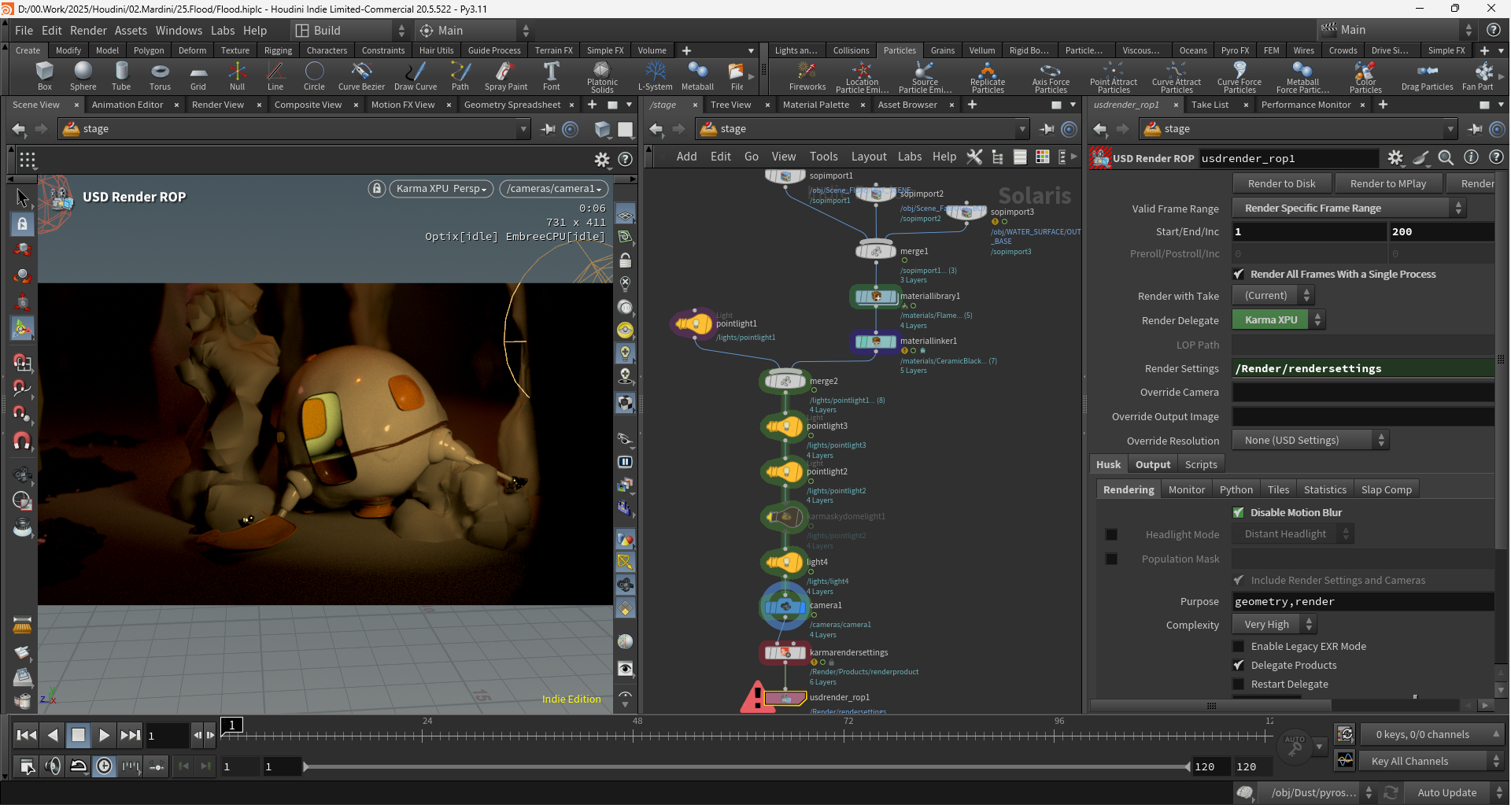
Task: Select the Box shelf tool
Action: pyautogui.click(x=45, y=76)
